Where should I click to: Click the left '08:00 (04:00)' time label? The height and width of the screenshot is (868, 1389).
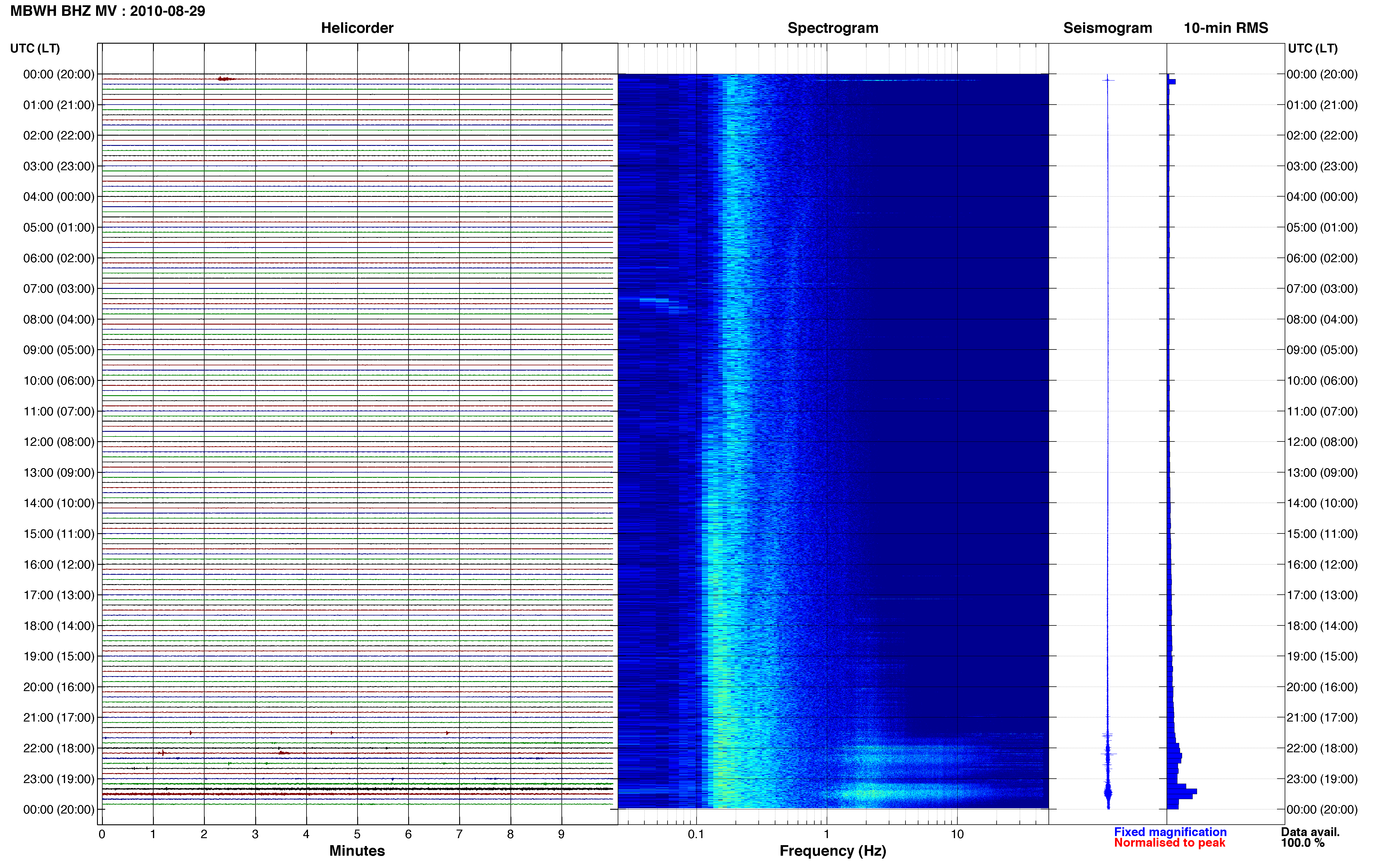(59, 319)
